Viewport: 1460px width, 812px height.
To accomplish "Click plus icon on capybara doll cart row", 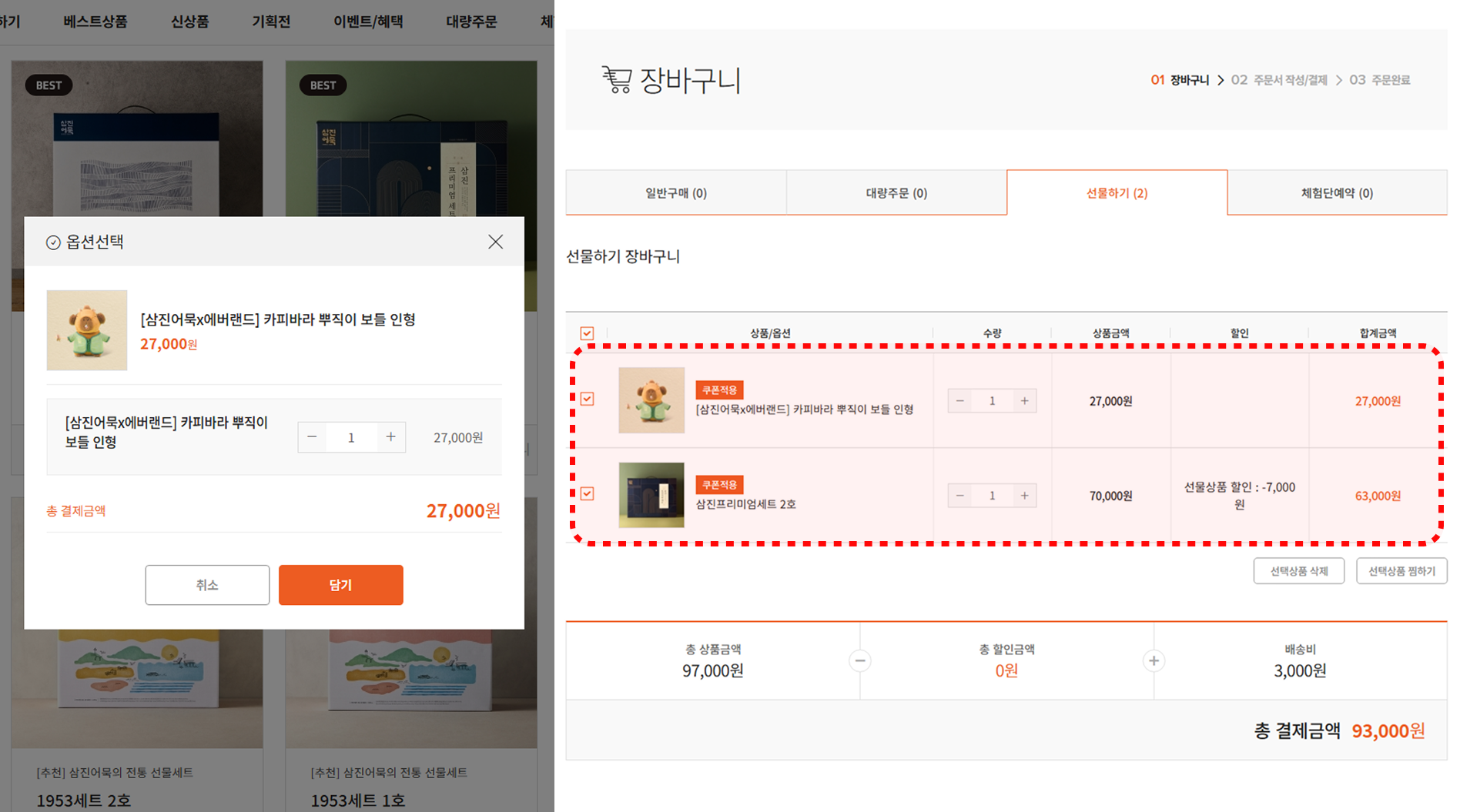I will (x=1025, y=400).
